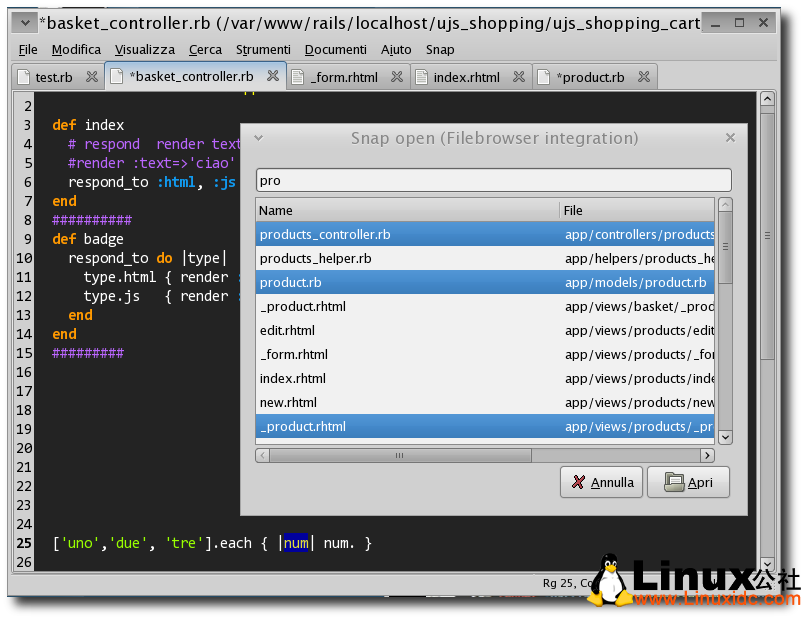Open the window menu arrow in the gedit title bar
Viewport: 804px width, 620px height.
24,21
